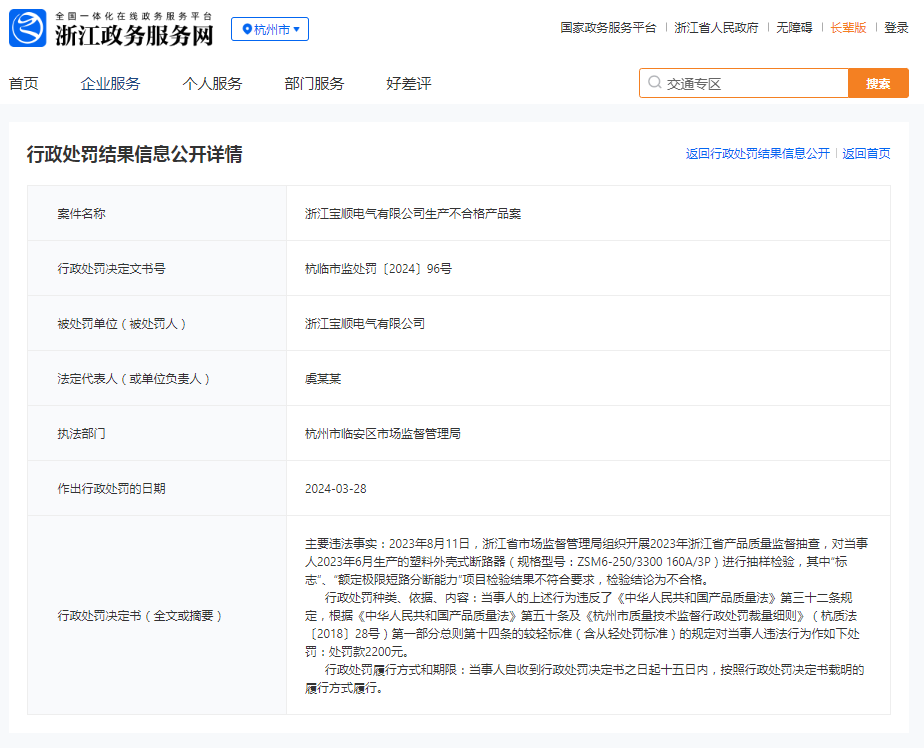Click the 行政处罚决定书（全文或摘要） label
Image resolution: width=924 pixels, height=748 pixels.
[x=140, y=615]
